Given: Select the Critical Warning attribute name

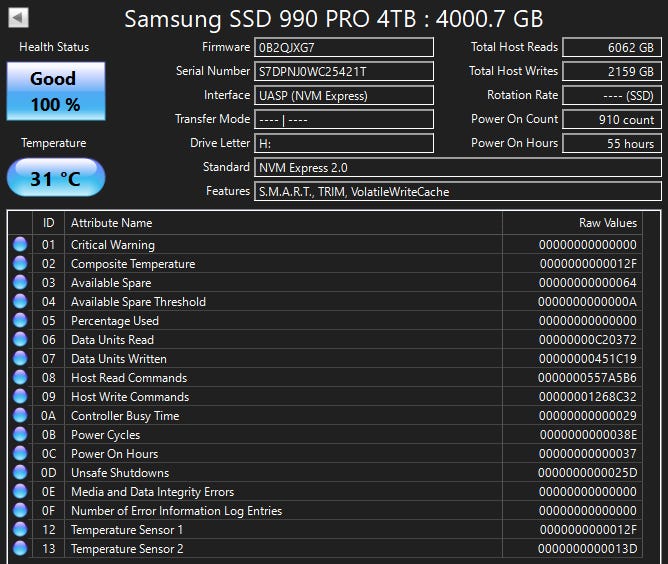Looking at the screenshot, I should coord(113,245).
